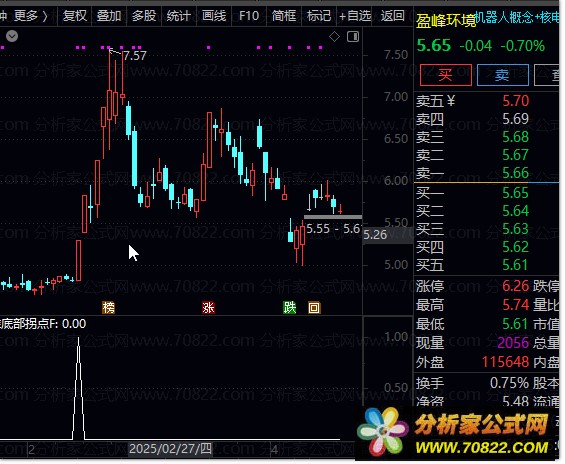Click the stock name 盈峰环境
The image size is (565, 464).
(x=446, y=21)
